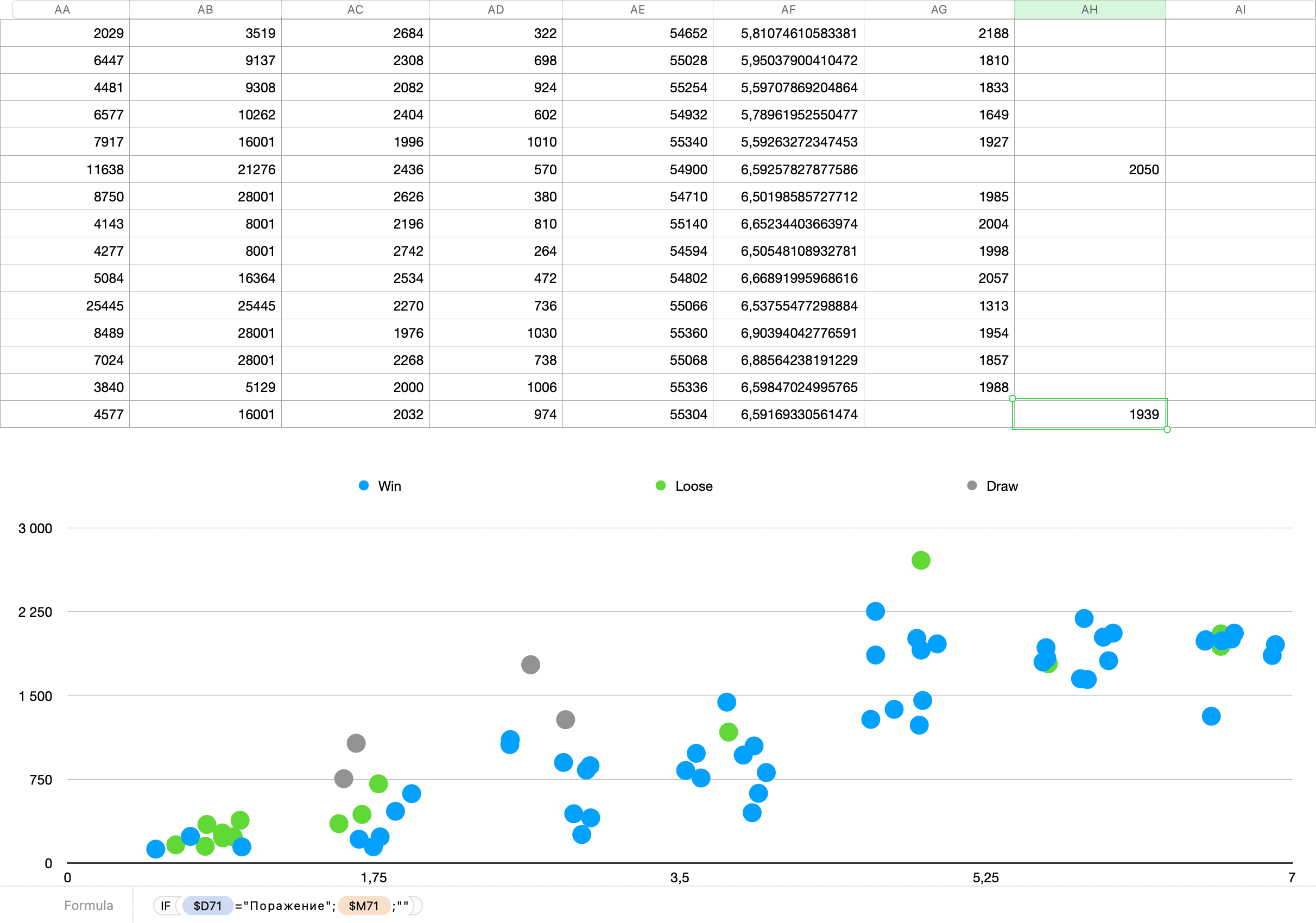Select cell 55304 in column AE
This screenshot has height=923, width=1316.
pos(638,414)
